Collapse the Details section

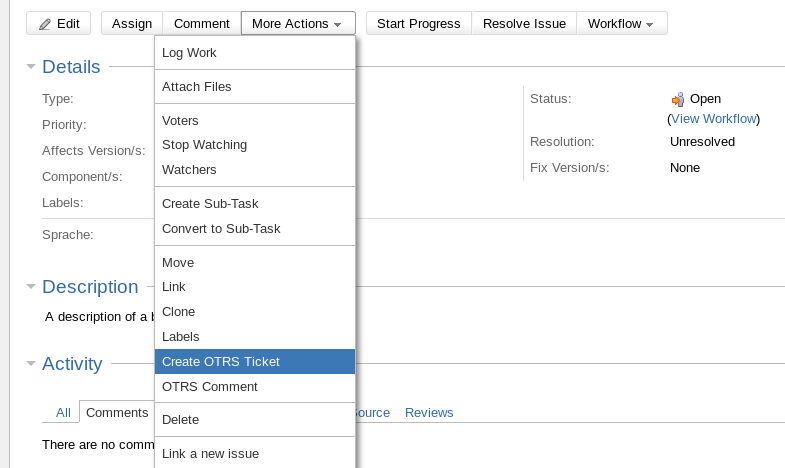coord(31,67)
